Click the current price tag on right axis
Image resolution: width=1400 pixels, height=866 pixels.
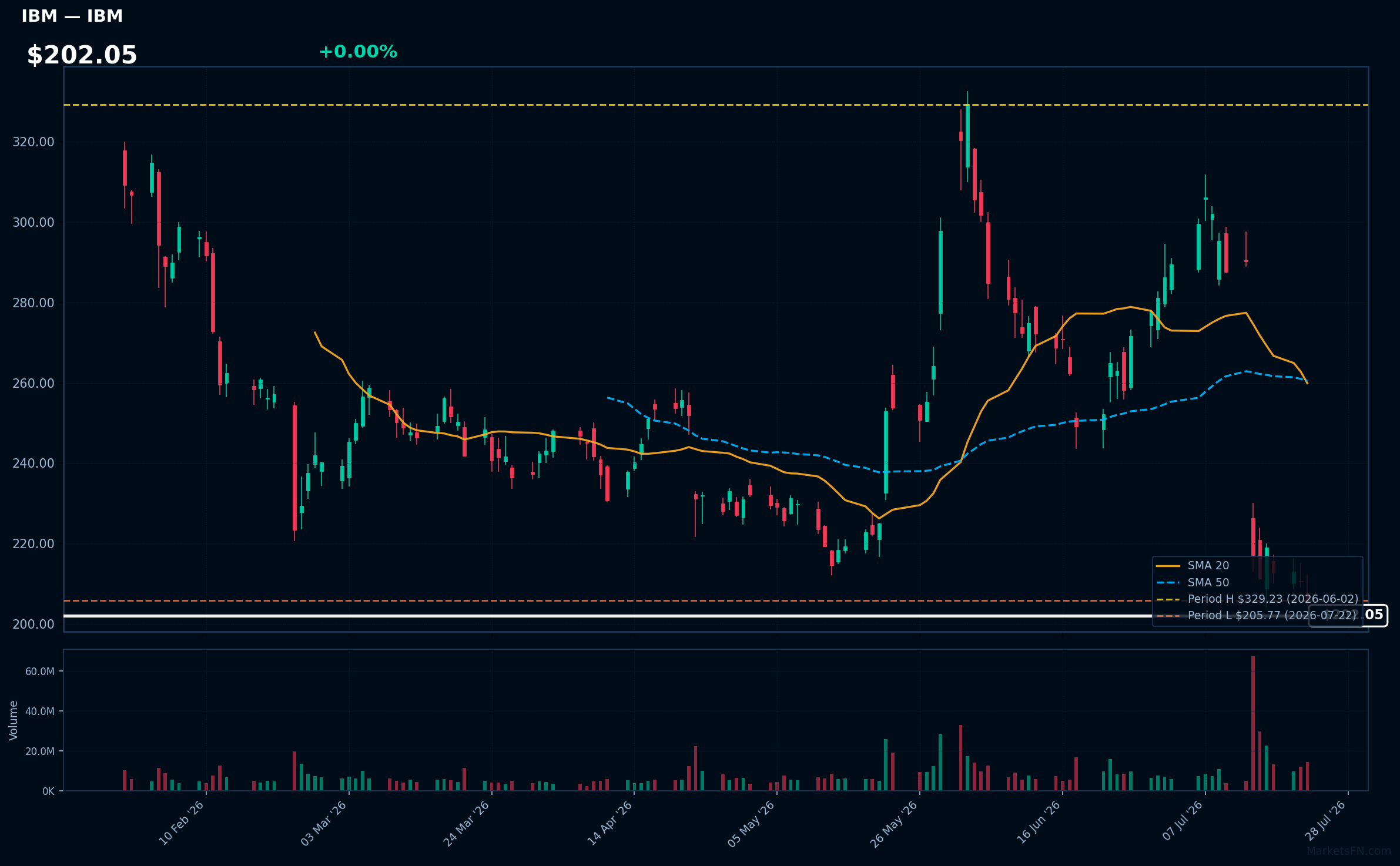(x=1348, y=615)
